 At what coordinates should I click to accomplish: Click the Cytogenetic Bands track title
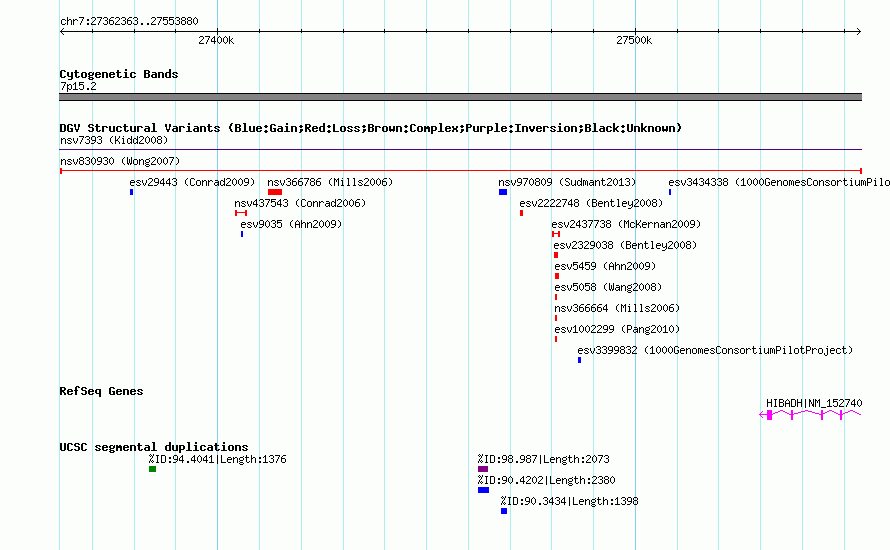pos(119,74)
